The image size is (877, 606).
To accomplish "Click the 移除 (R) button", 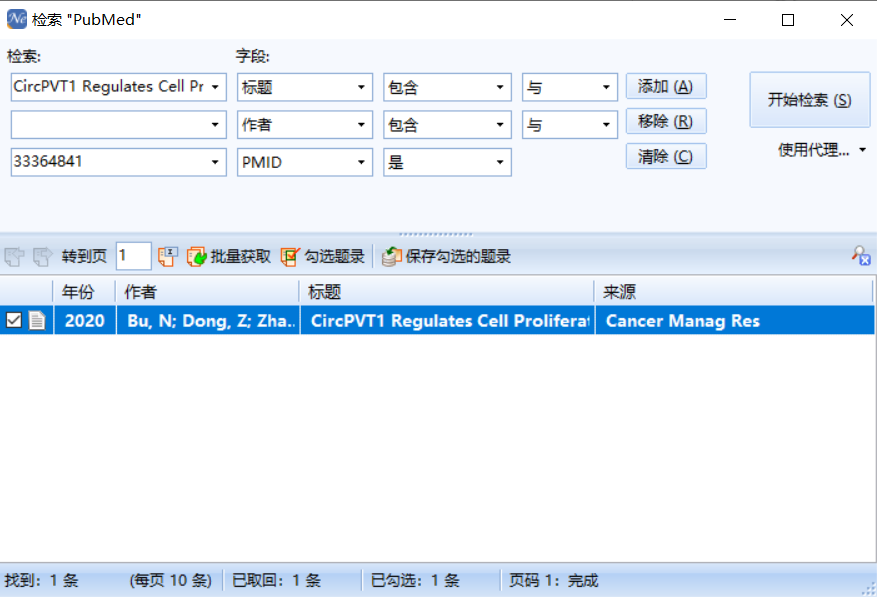I will click(666, 121).
